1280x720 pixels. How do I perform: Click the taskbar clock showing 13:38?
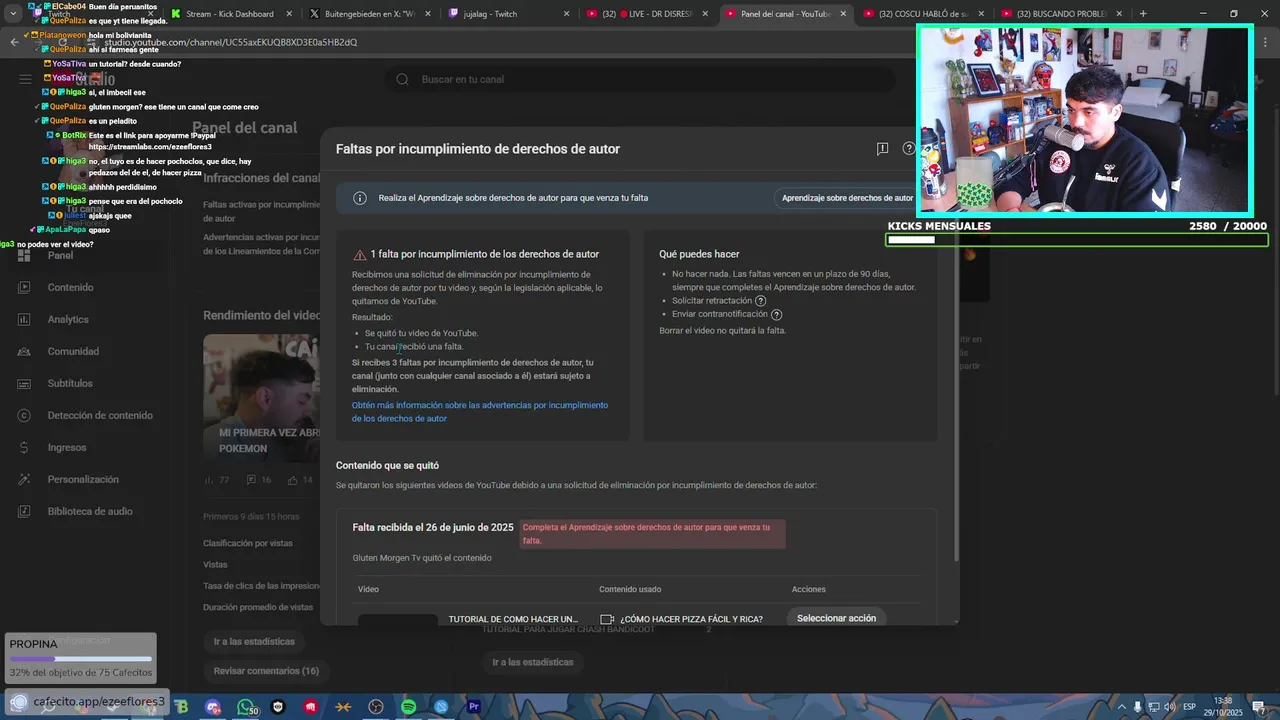1222,706
